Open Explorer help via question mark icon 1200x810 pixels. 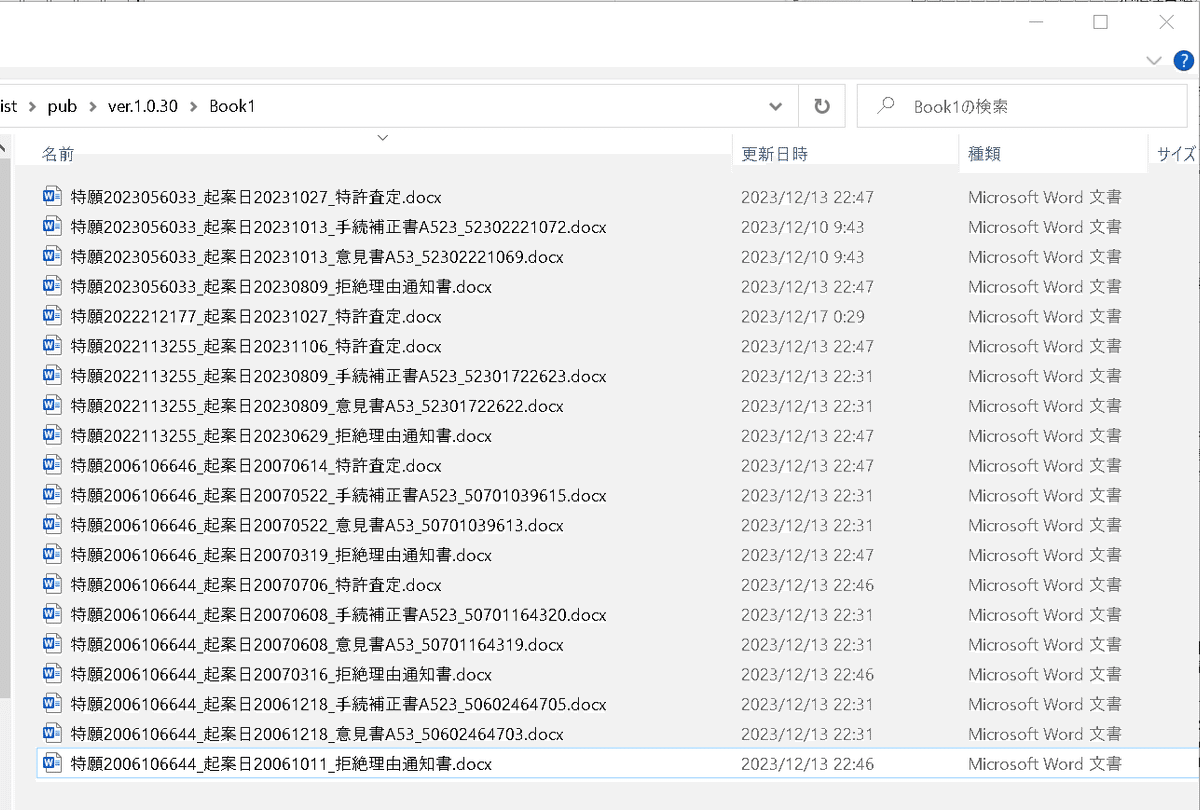pos(1183,61)
